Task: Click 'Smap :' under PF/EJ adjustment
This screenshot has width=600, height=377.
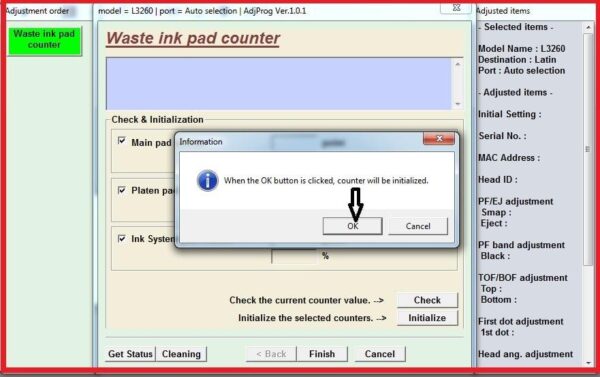Action: (496, 212)
